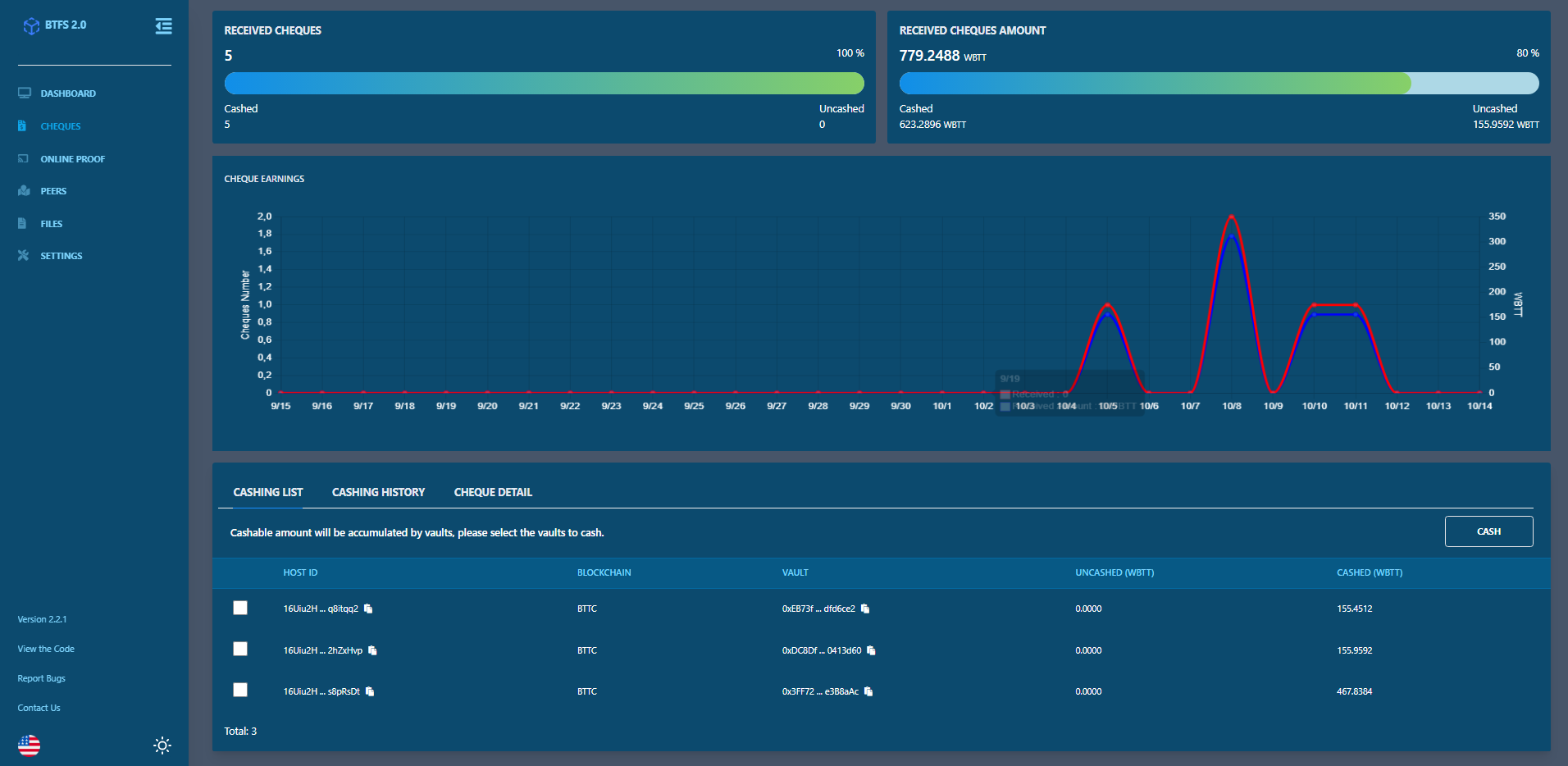Copy host ID ending q8itqq2

368,609
